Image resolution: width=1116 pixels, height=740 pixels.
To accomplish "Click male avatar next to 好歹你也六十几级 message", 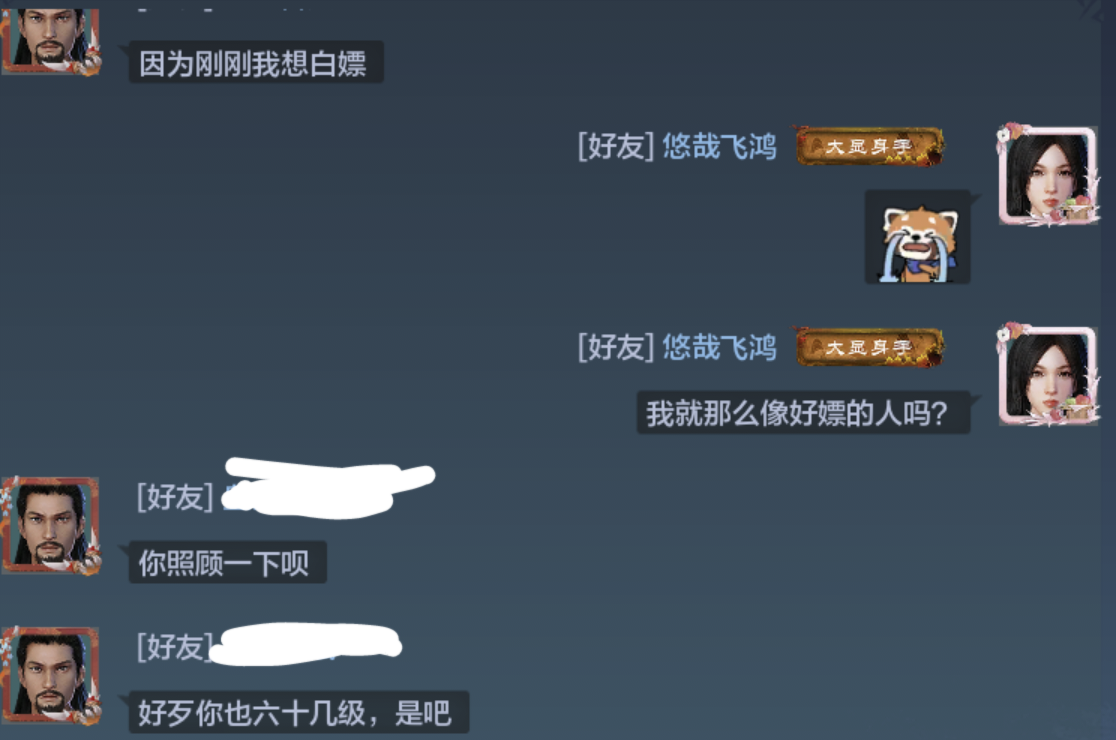I will [50, 675].
